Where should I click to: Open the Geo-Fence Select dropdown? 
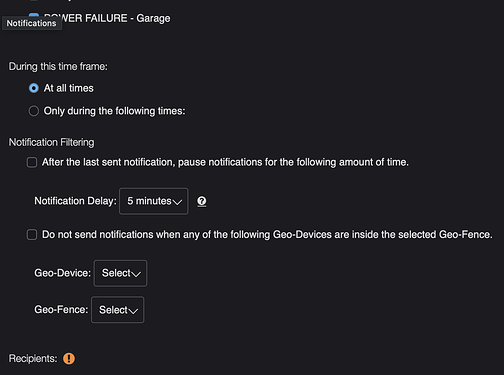click(x=118, y=310)
